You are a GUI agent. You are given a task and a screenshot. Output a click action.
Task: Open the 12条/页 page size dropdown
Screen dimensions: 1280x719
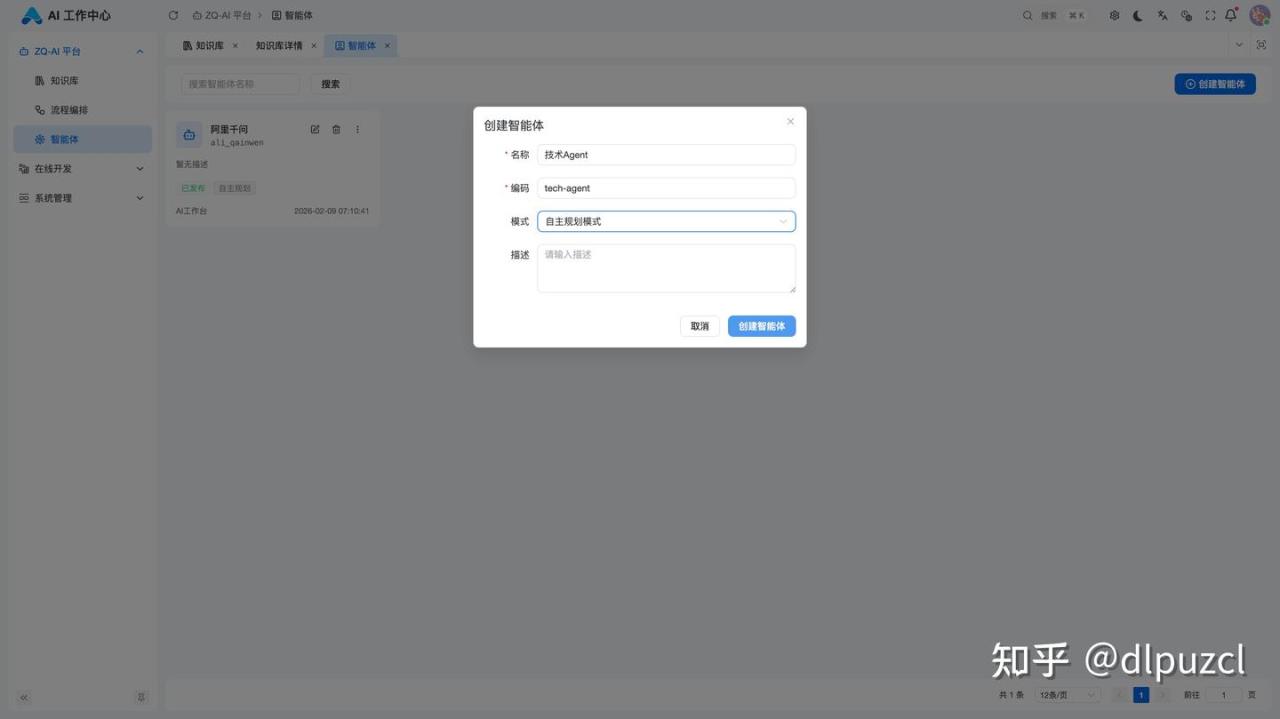pyautogui.click(x=1067, y=695)
